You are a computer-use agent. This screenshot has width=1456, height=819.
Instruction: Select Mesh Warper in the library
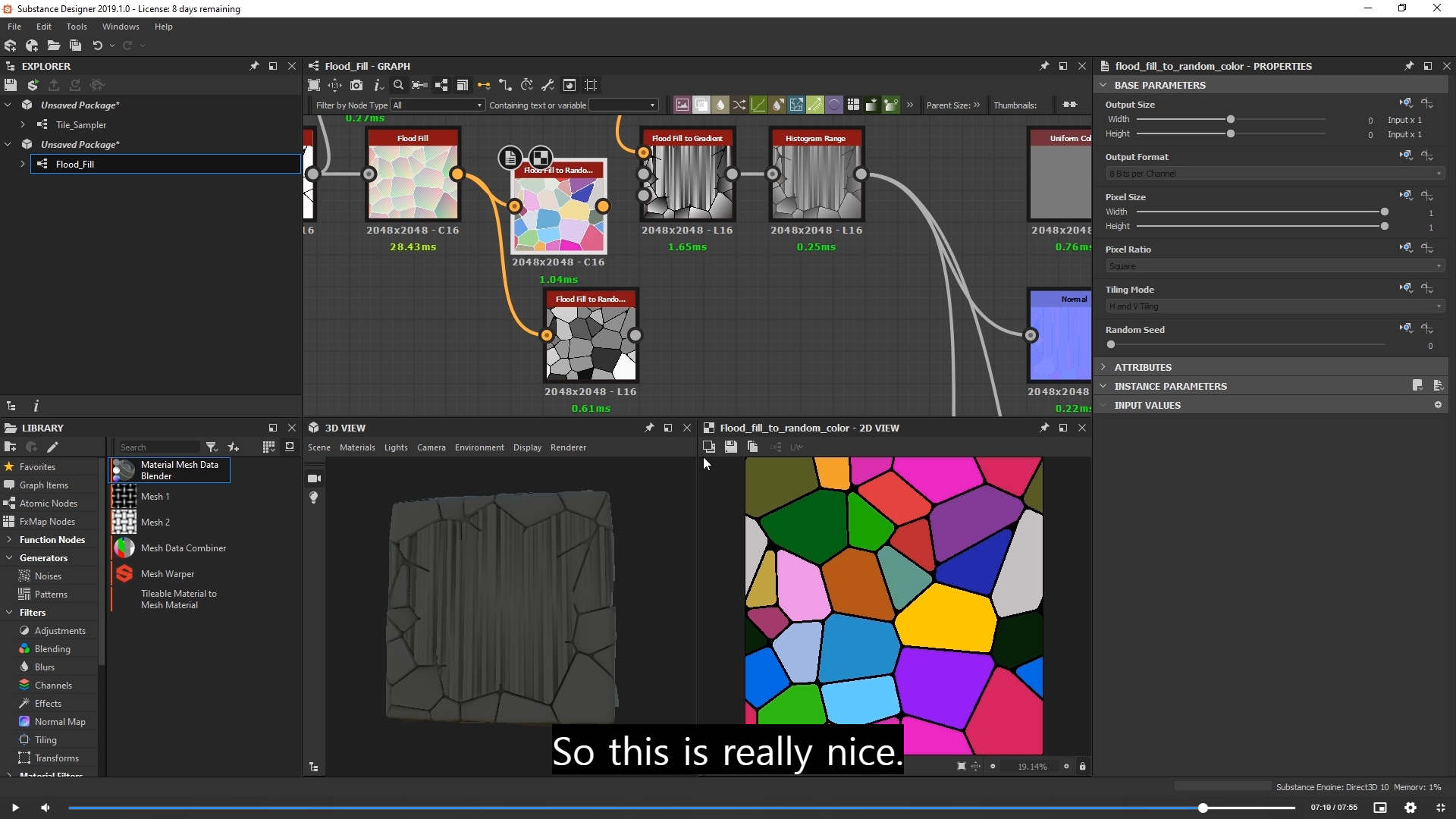pos(168,574)
